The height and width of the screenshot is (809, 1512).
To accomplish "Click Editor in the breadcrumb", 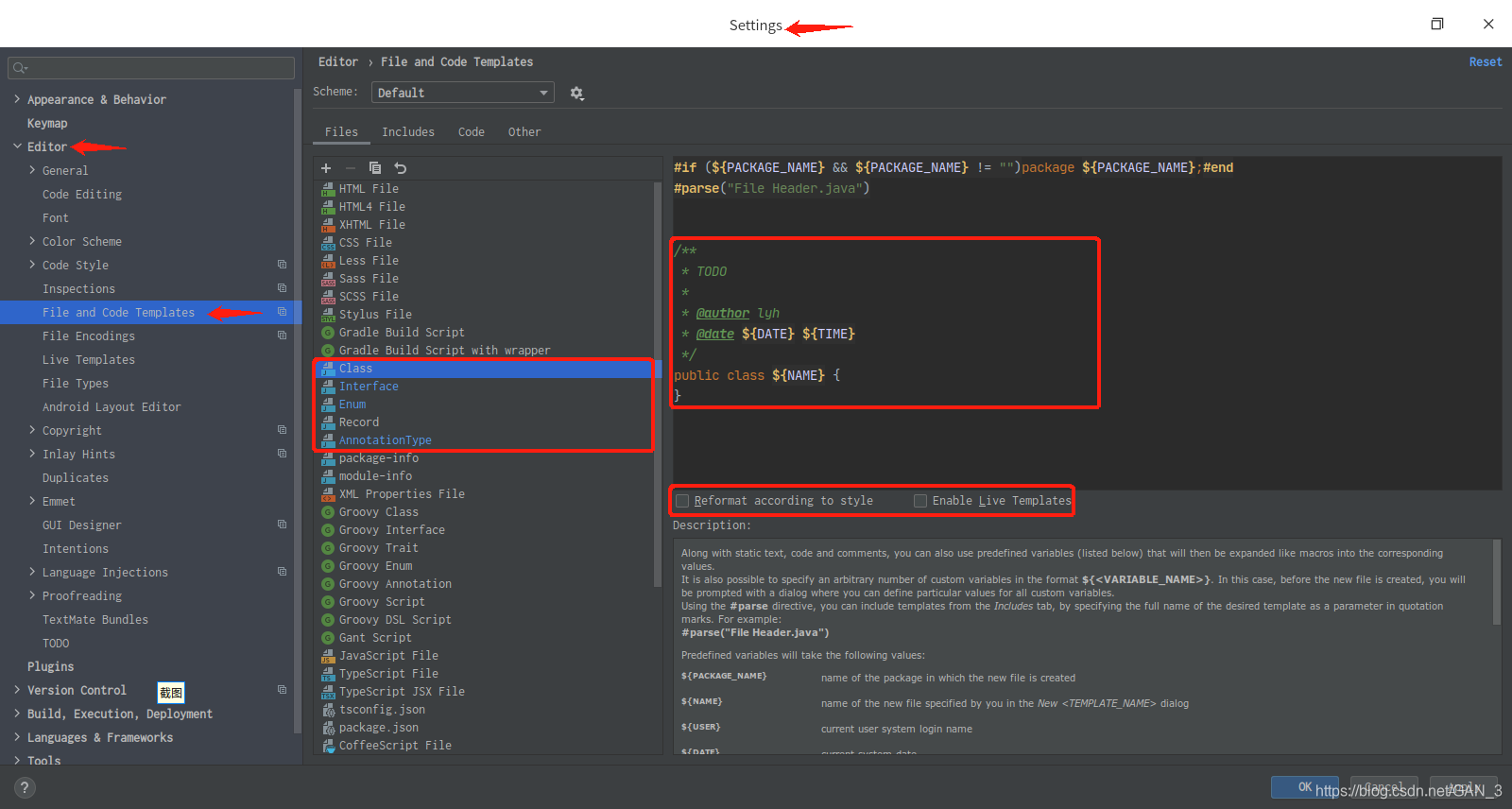I will (338, 62).
